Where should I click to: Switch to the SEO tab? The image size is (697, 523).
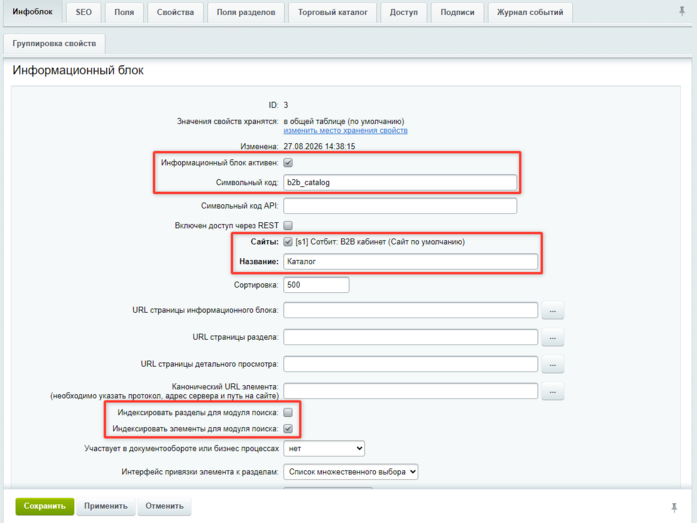84,12
